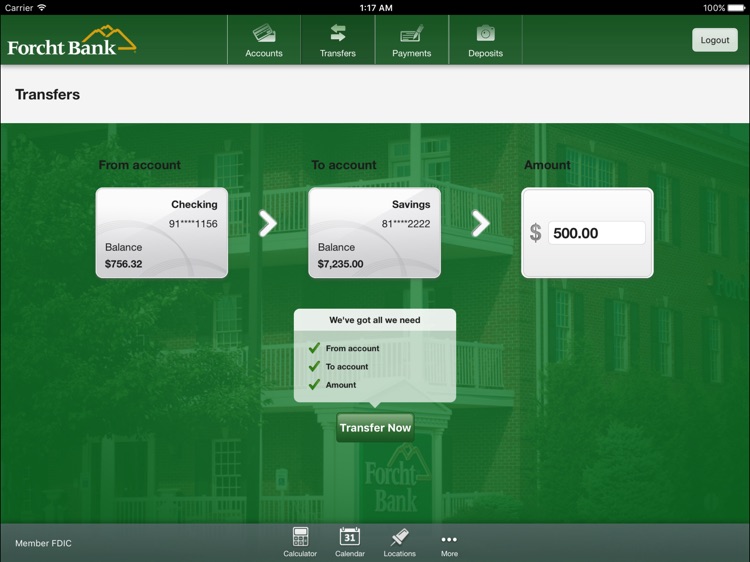Click the account number 81****2222

[406, 224]
